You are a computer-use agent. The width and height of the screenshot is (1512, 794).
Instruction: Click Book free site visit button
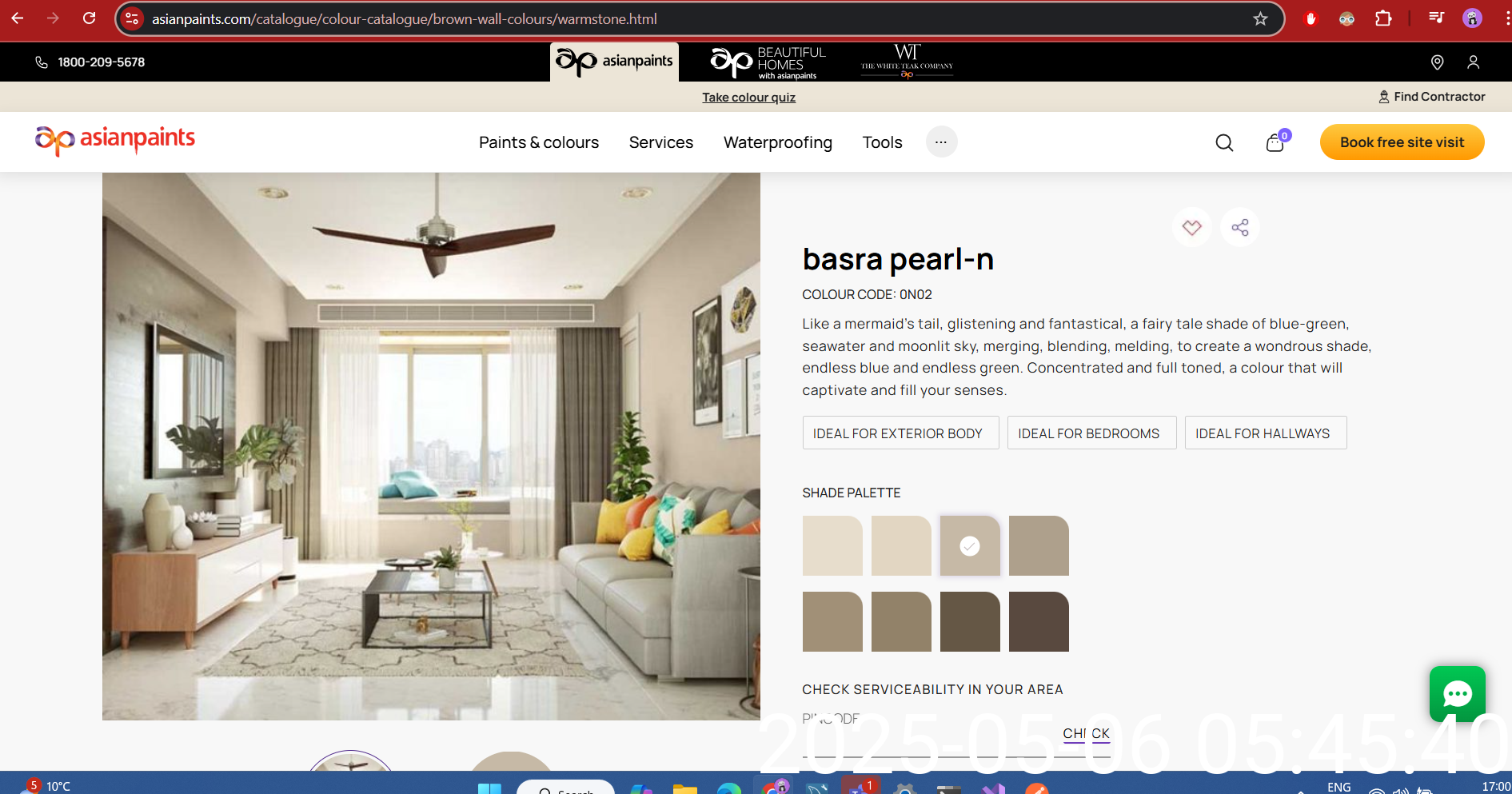point(1402,142)
